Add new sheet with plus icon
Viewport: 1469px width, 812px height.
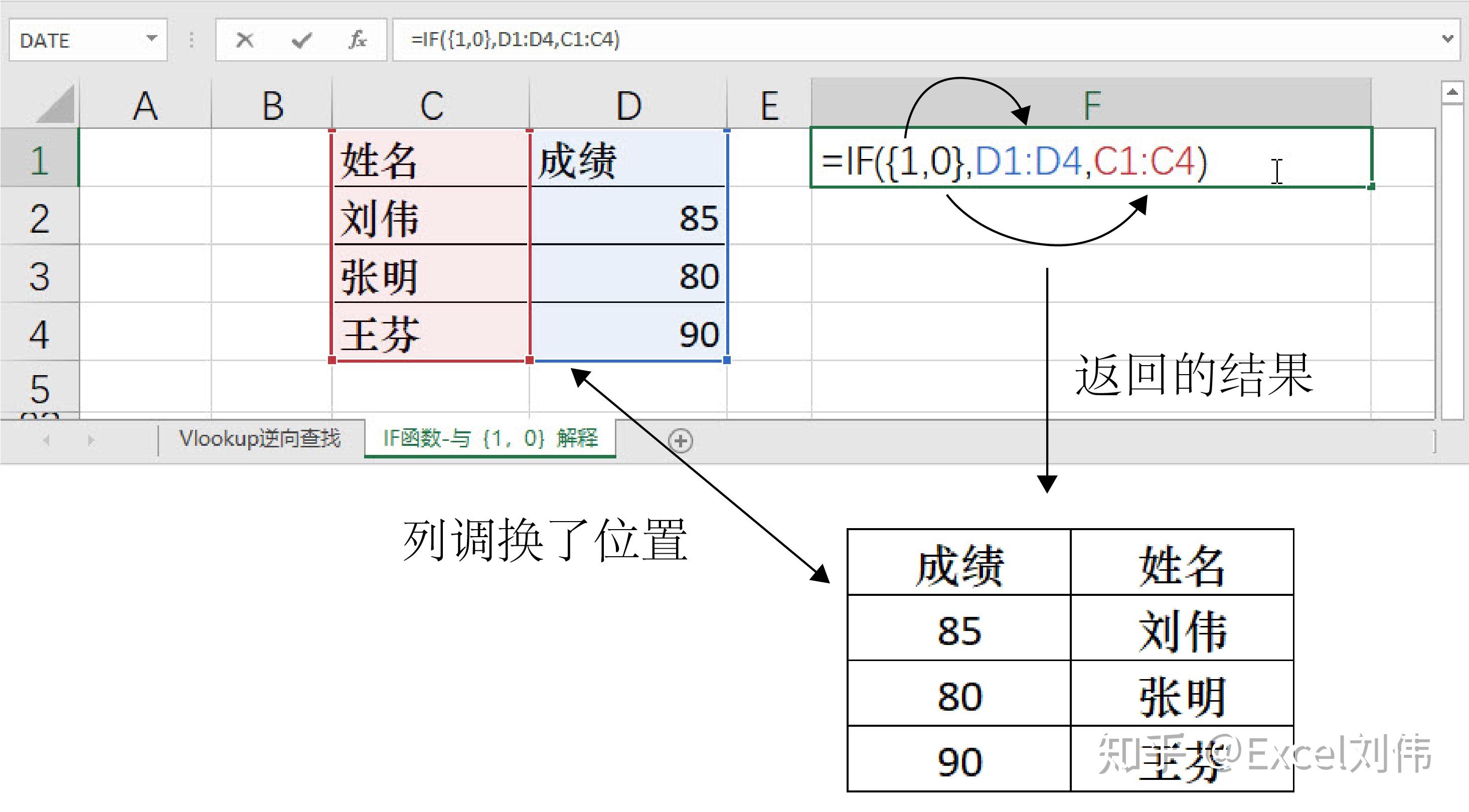pos(680,440)
